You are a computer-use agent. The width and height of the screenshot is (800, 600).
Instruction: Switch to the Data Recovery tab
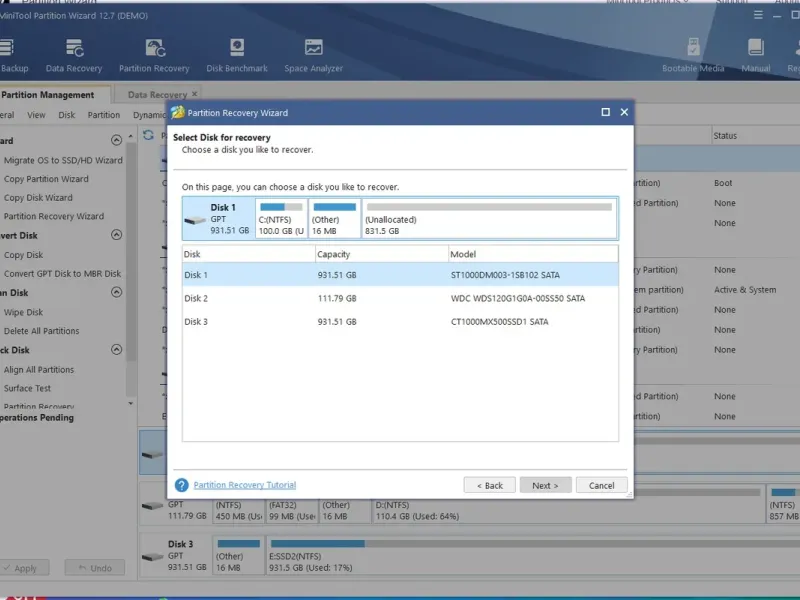click(x=157, y=95)
